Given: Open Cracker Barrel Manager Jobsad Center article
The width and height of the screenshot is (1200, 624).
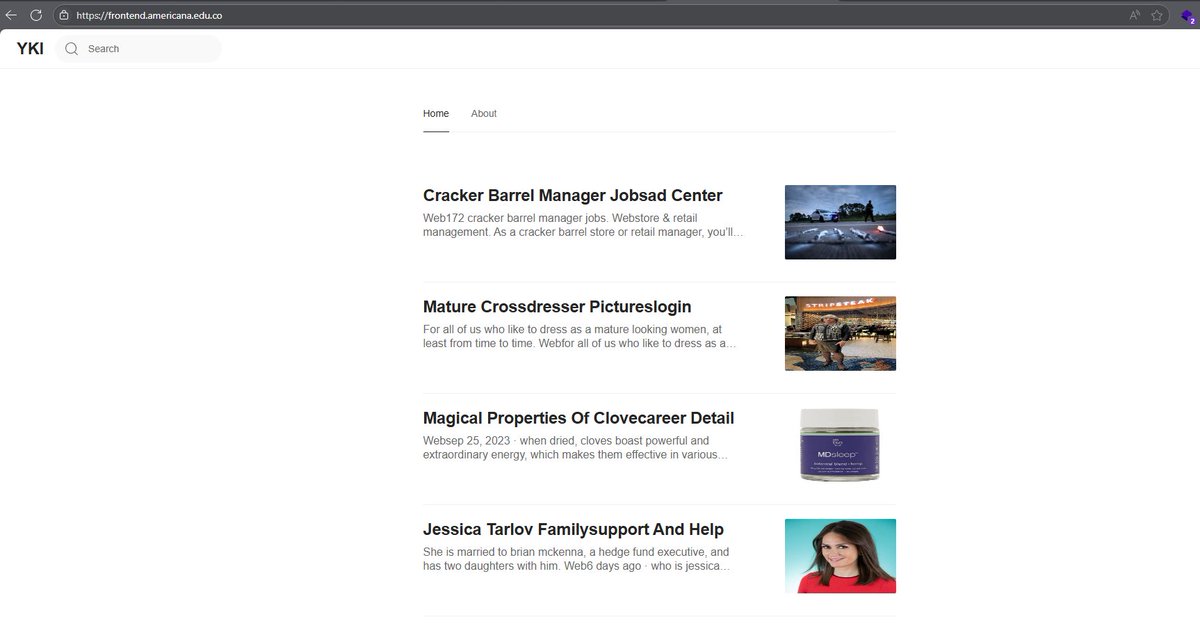Looking at the screenshot, I should (x=572, y=196).
